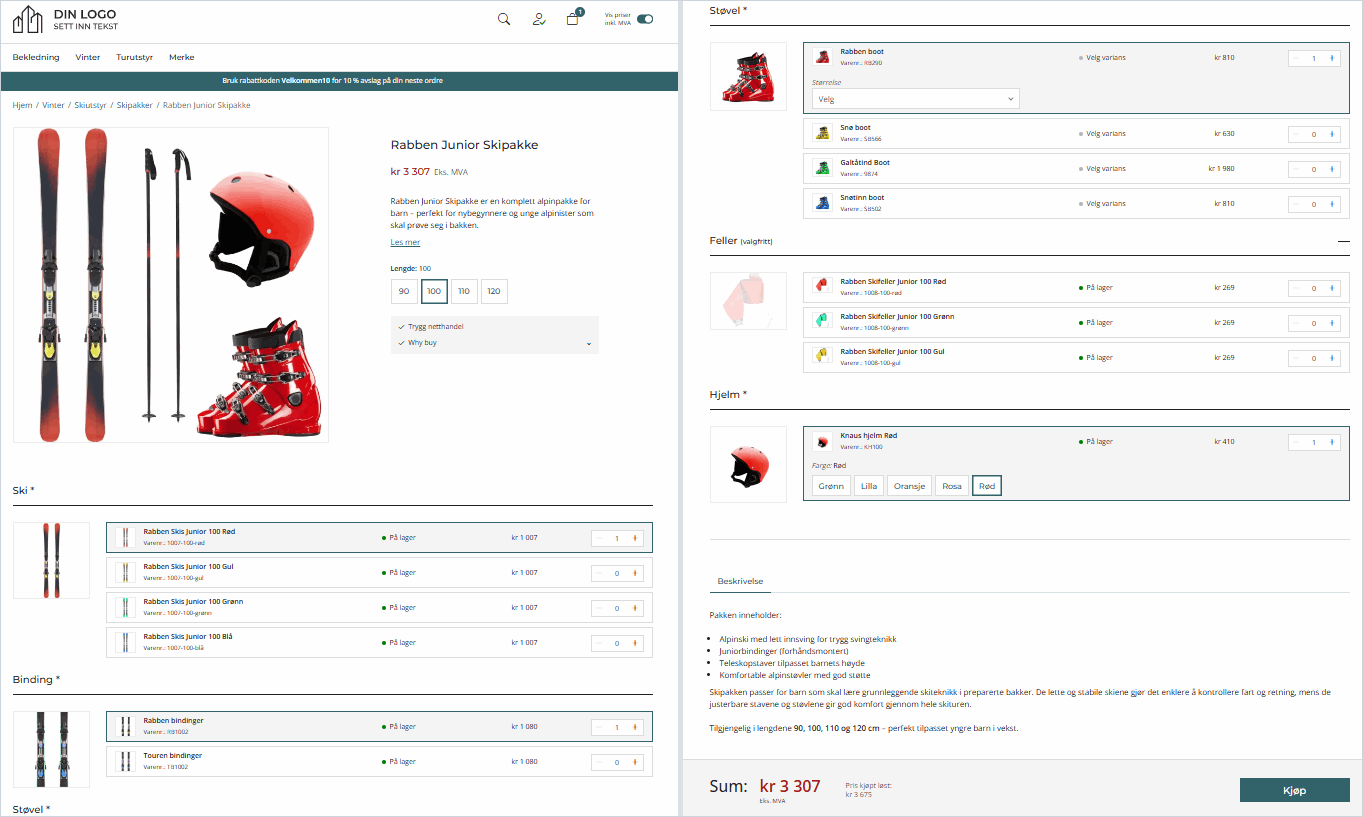
Task: Click the Rabben Skifeller Gul icon
Action: coord(822,356)
